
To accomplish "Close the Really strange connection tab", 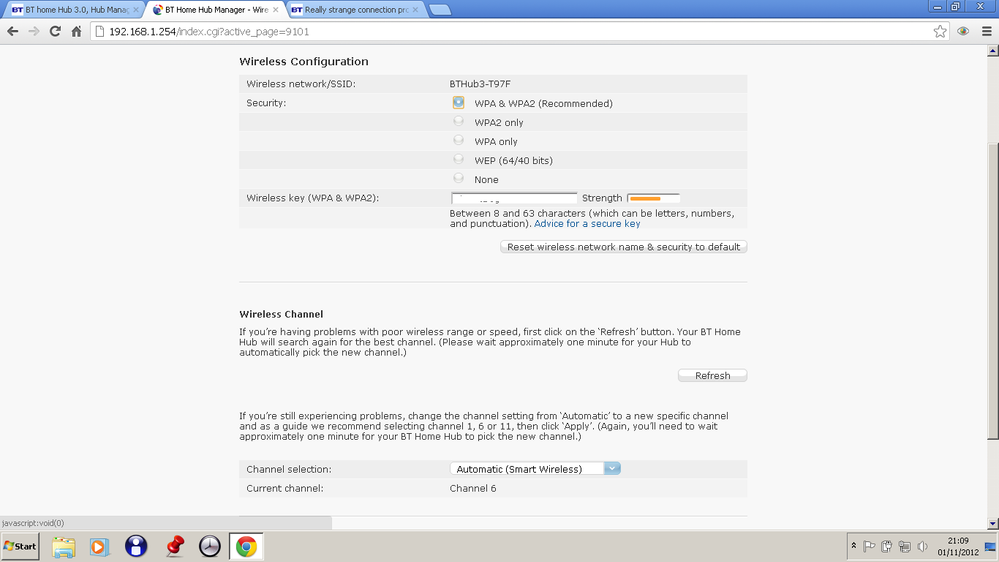I will [x=415, y=10].
